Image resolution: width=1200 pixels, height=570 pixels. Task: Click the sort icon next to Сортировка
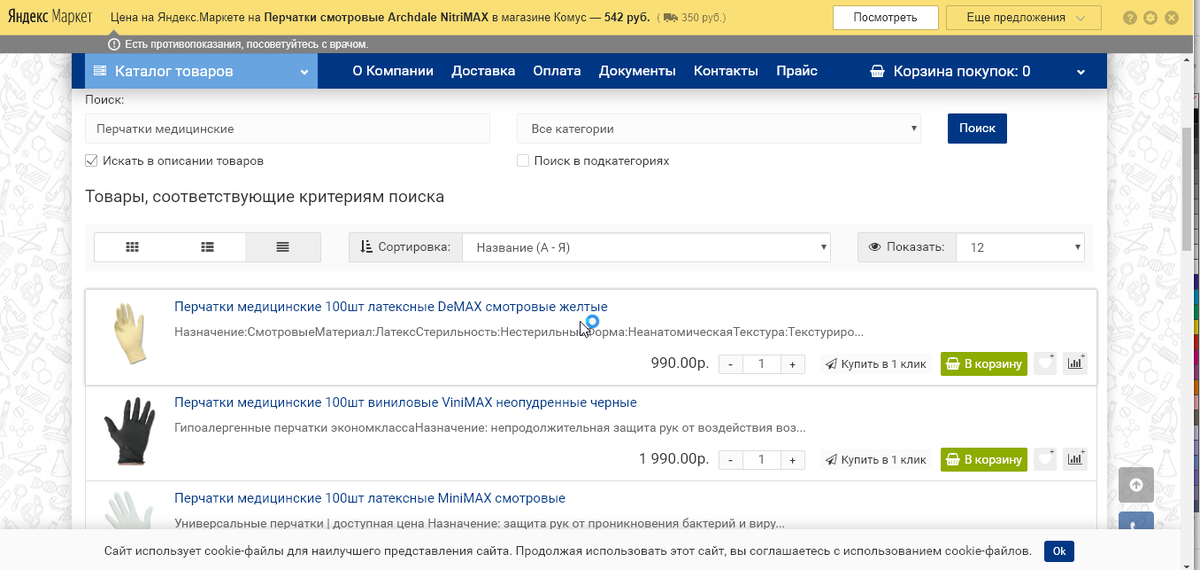(365, 247)
